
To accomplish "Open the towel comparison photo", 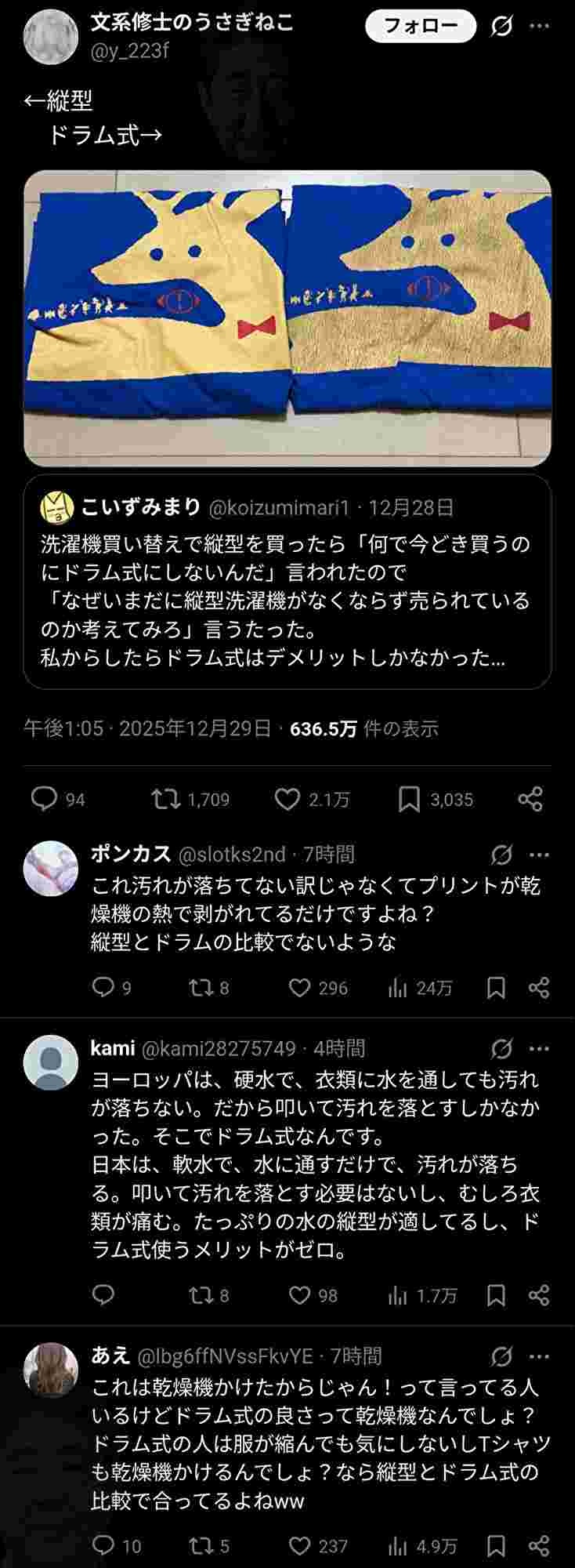I will coord(287,318).
